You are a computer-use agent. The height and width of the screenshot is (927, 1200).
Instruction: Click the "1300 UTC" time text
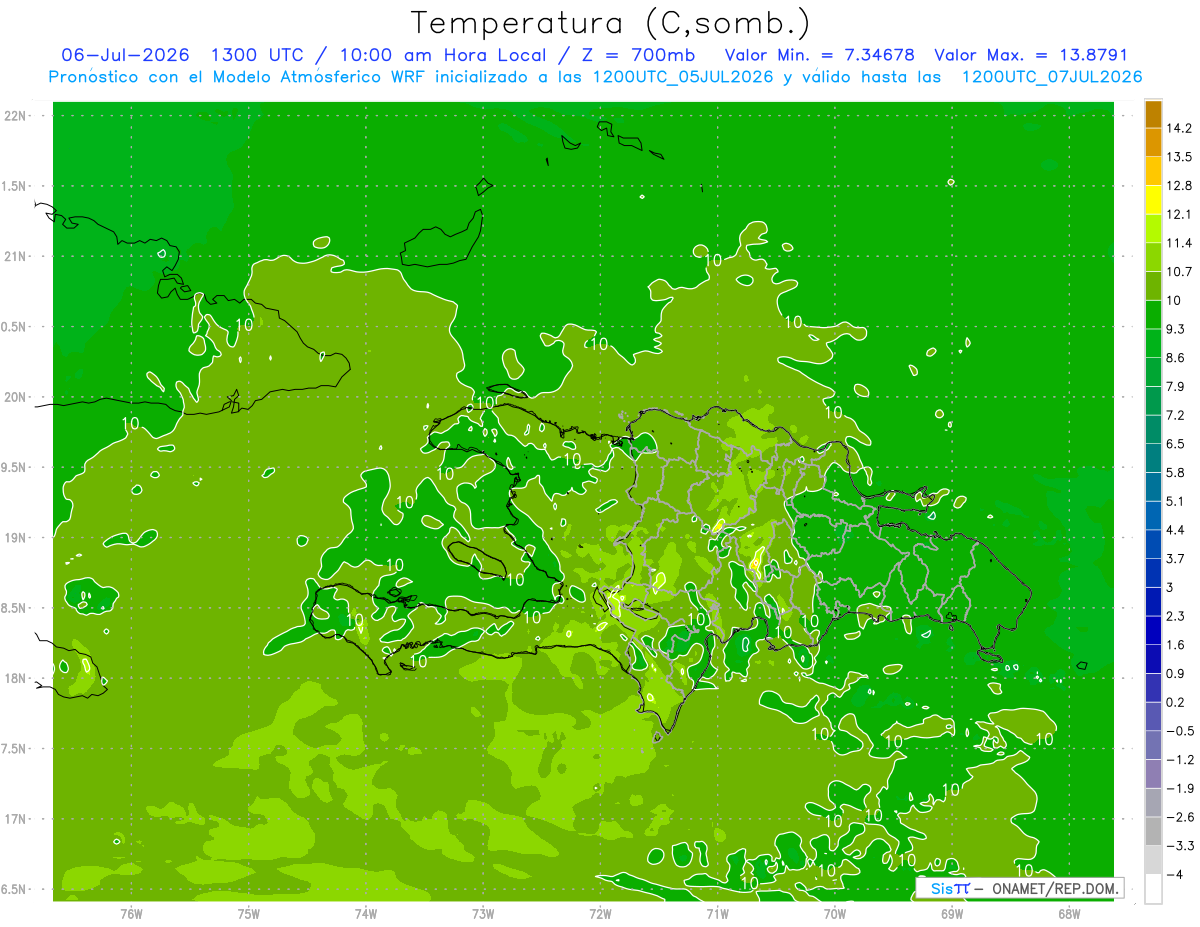[258, 55]
